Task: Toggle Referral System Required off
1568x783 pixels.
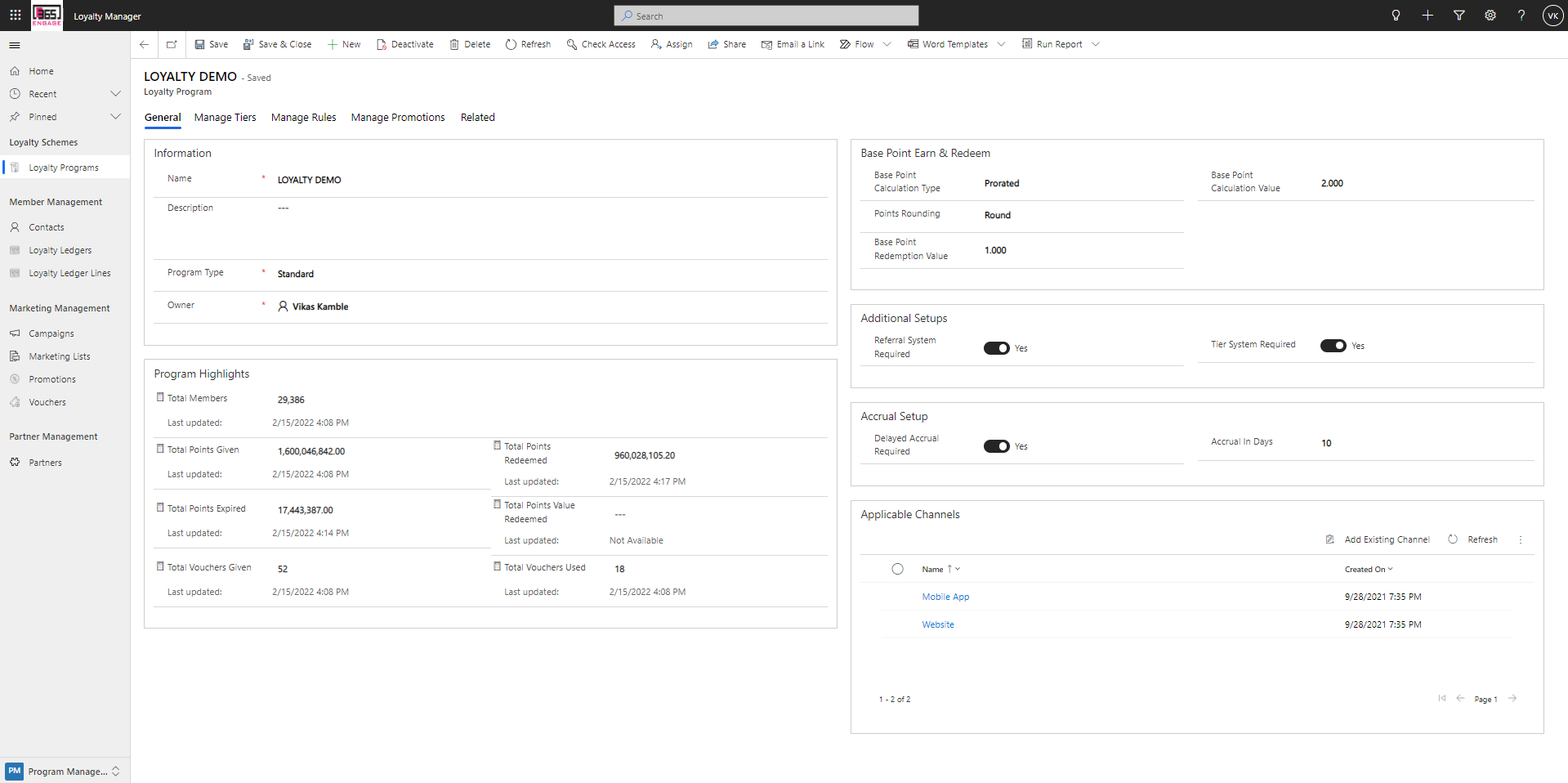Action: (x=996, y=348)
